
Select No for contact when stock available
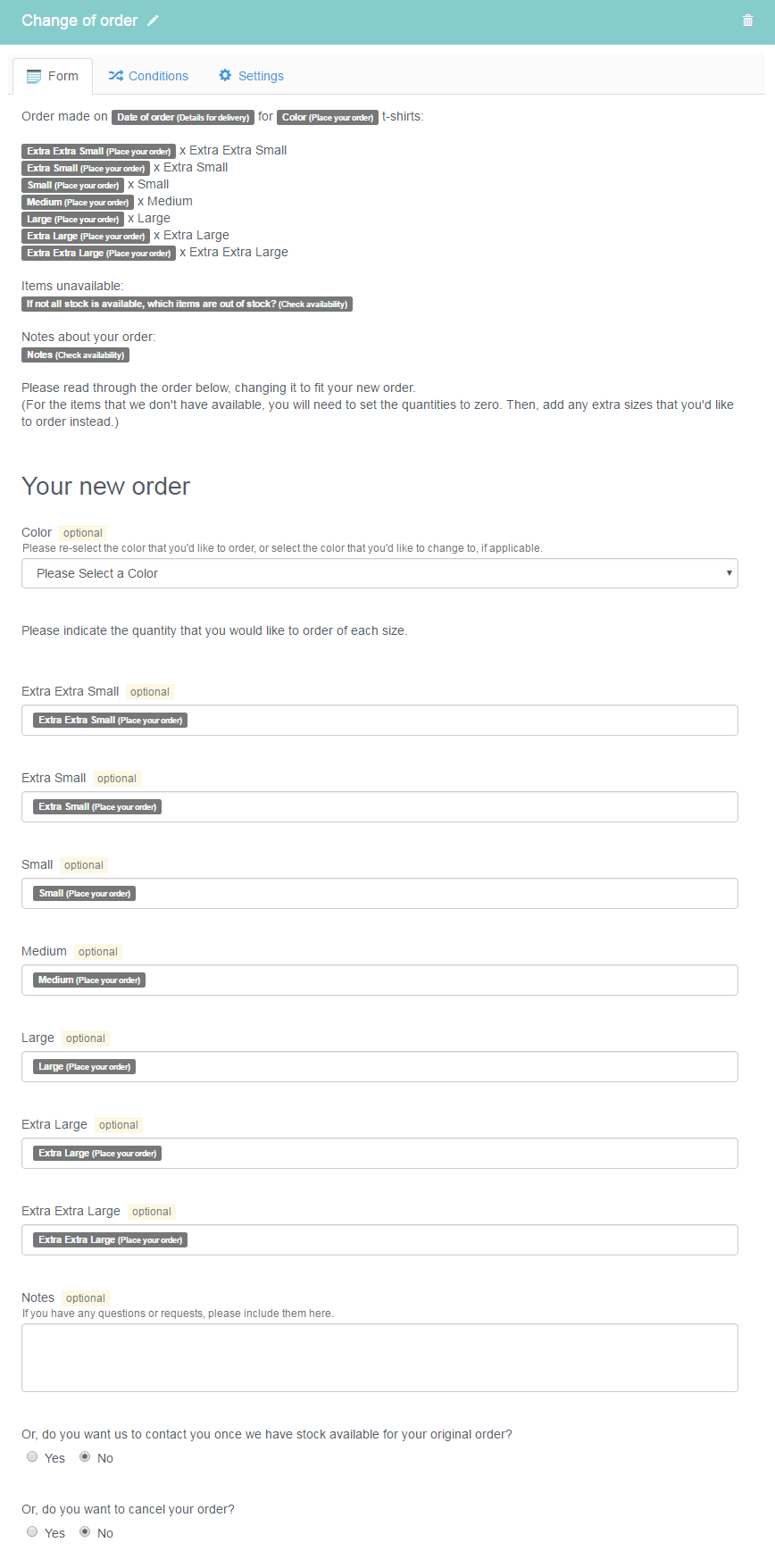click(x=85, y=1456)
